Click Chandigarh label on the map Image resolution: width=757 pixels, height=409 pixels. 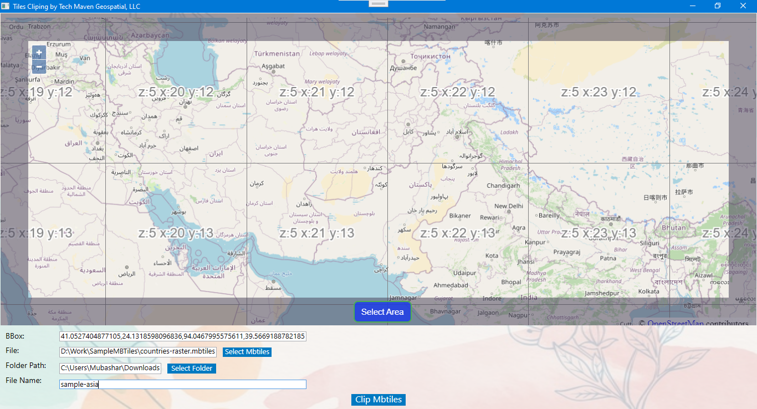coord(503,185)
